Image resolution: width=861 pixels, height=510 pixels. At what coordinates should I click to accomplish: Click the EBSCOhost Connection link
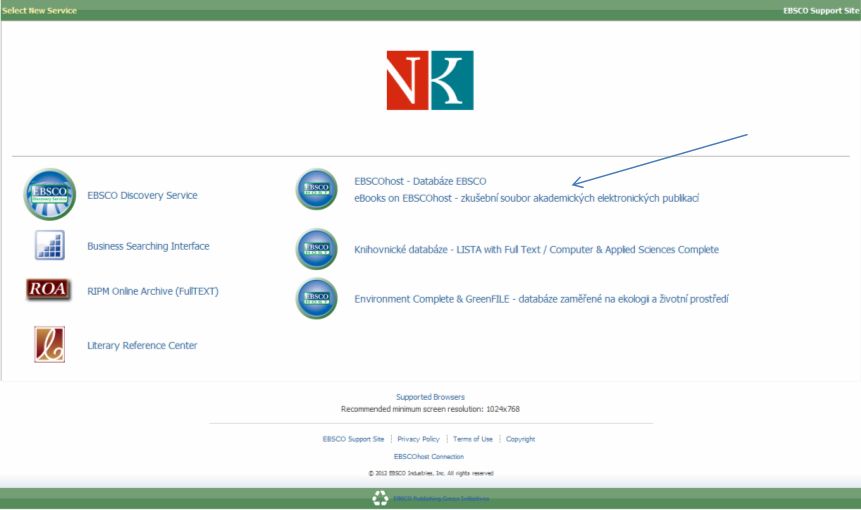(x=429, y=457)
